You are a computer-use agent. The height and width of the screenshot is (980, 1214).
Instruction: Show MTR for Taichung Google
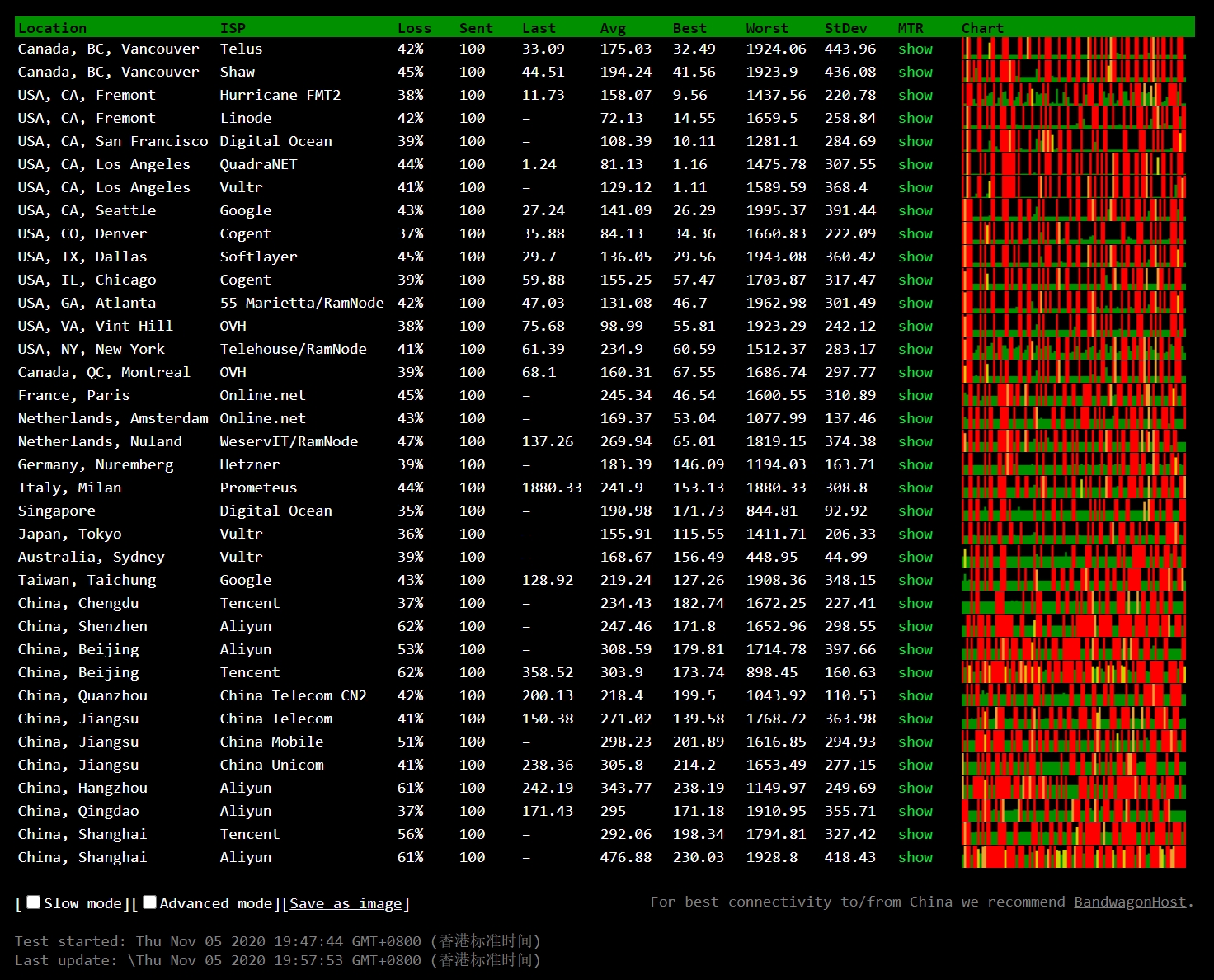pos(915,580)
